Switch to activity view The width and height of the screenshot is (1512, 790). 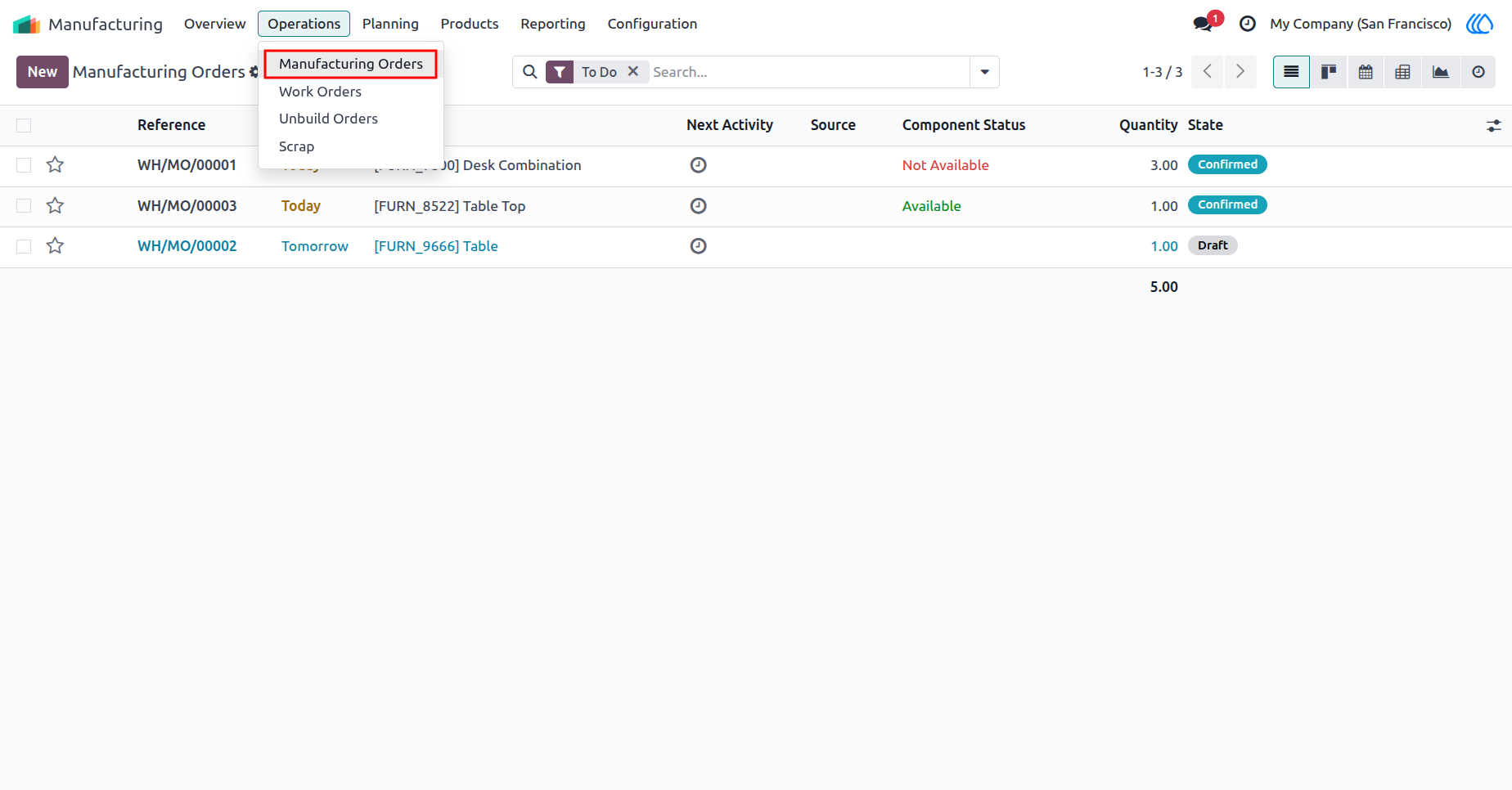(x=1478, y=72)
